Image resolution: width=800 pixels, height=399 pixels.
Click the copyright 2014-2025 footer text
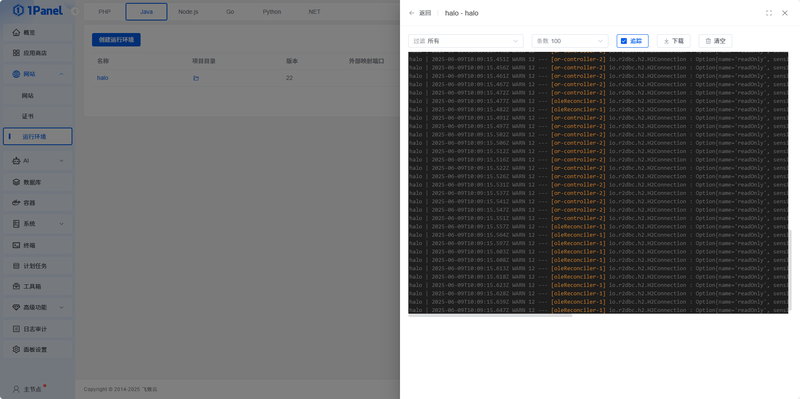pos(120,389)
